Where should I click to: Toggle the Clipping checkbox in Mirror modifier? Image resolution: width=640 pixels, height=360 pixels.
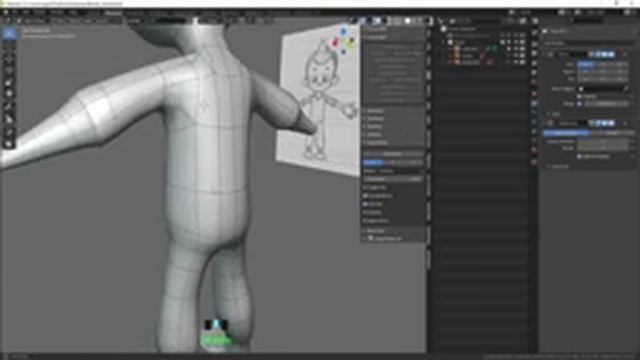(x=579, y=96)
